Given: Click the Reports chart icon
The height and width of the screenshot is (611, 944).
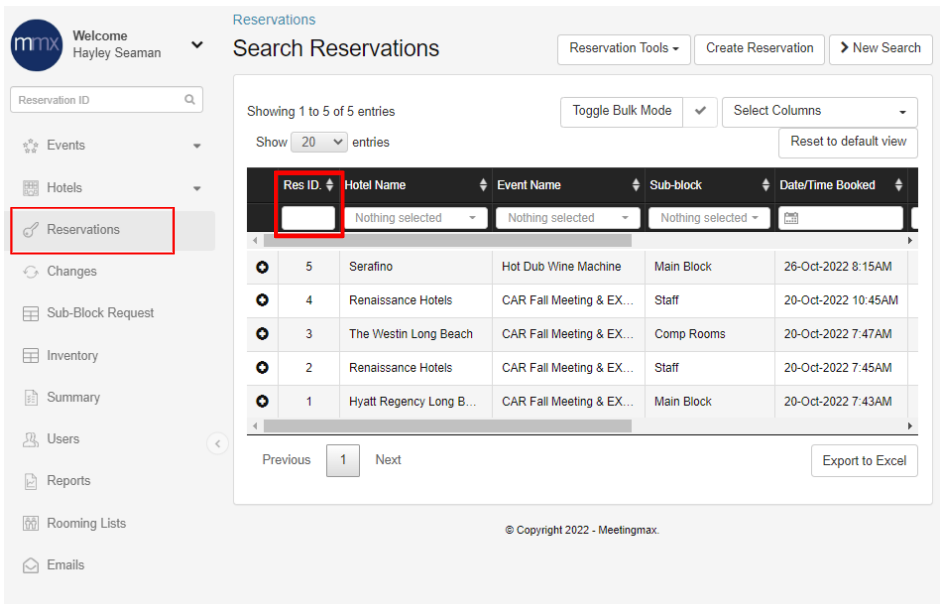Looking at the screenshot, I should tap(31, 481).
